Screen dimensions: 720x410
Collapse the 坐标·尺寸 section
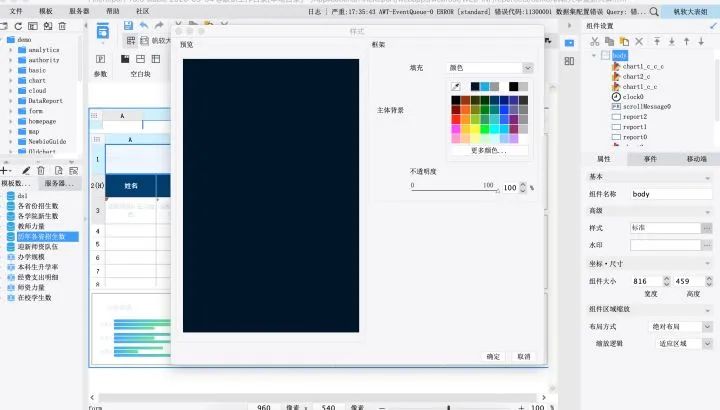[x=707, y=264]
